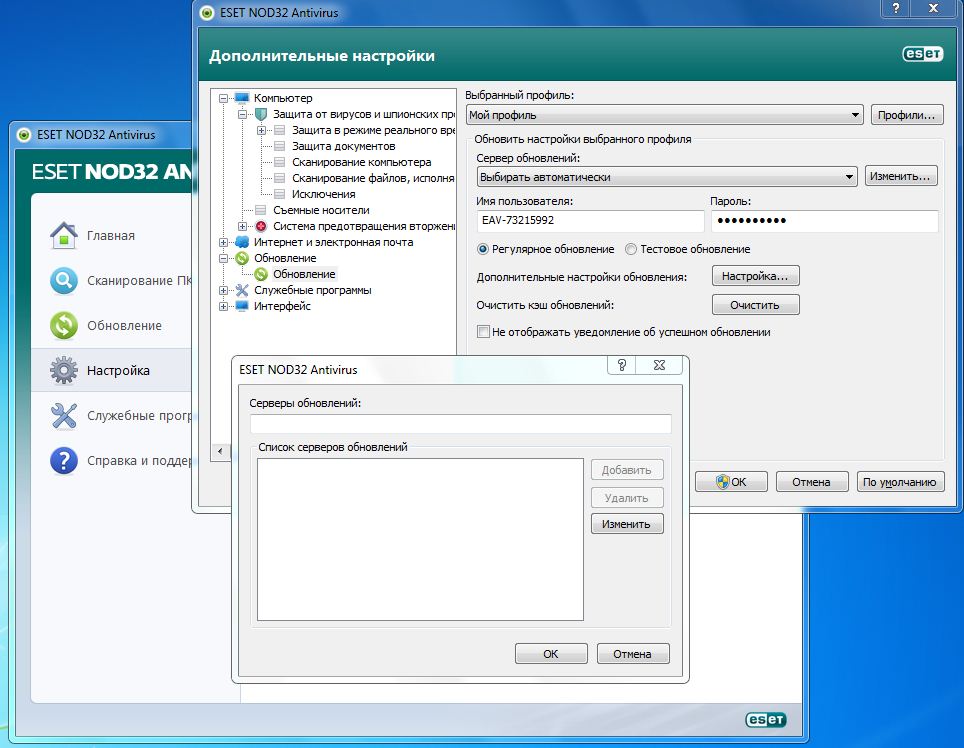This screenshot has height=748, width=964.
Task: Click Отмена in the update servers dialog
Action: coord(633,653)
